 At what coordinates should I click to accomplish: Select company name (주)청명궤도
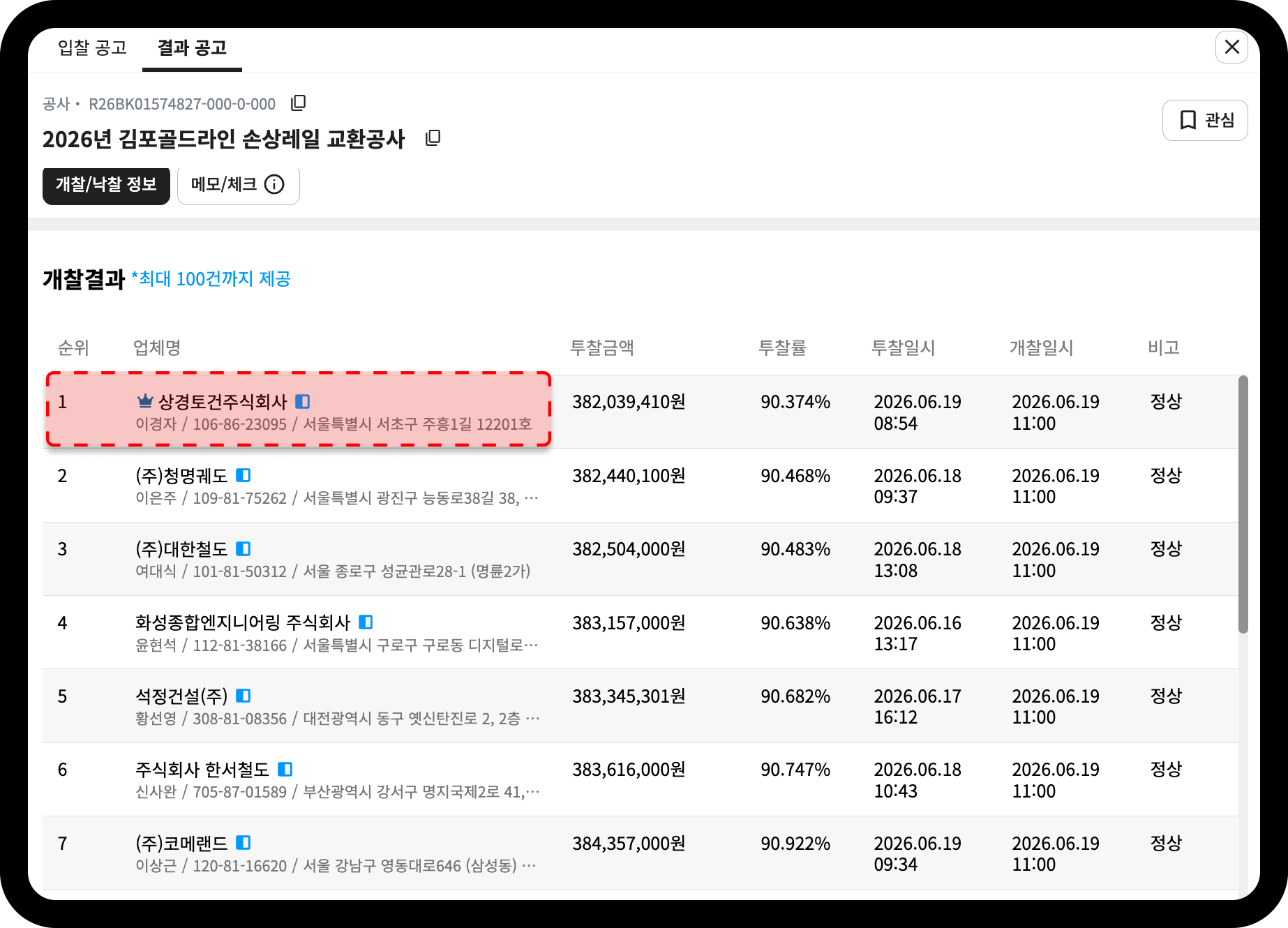pyautogui.click(x=181, y=476)
